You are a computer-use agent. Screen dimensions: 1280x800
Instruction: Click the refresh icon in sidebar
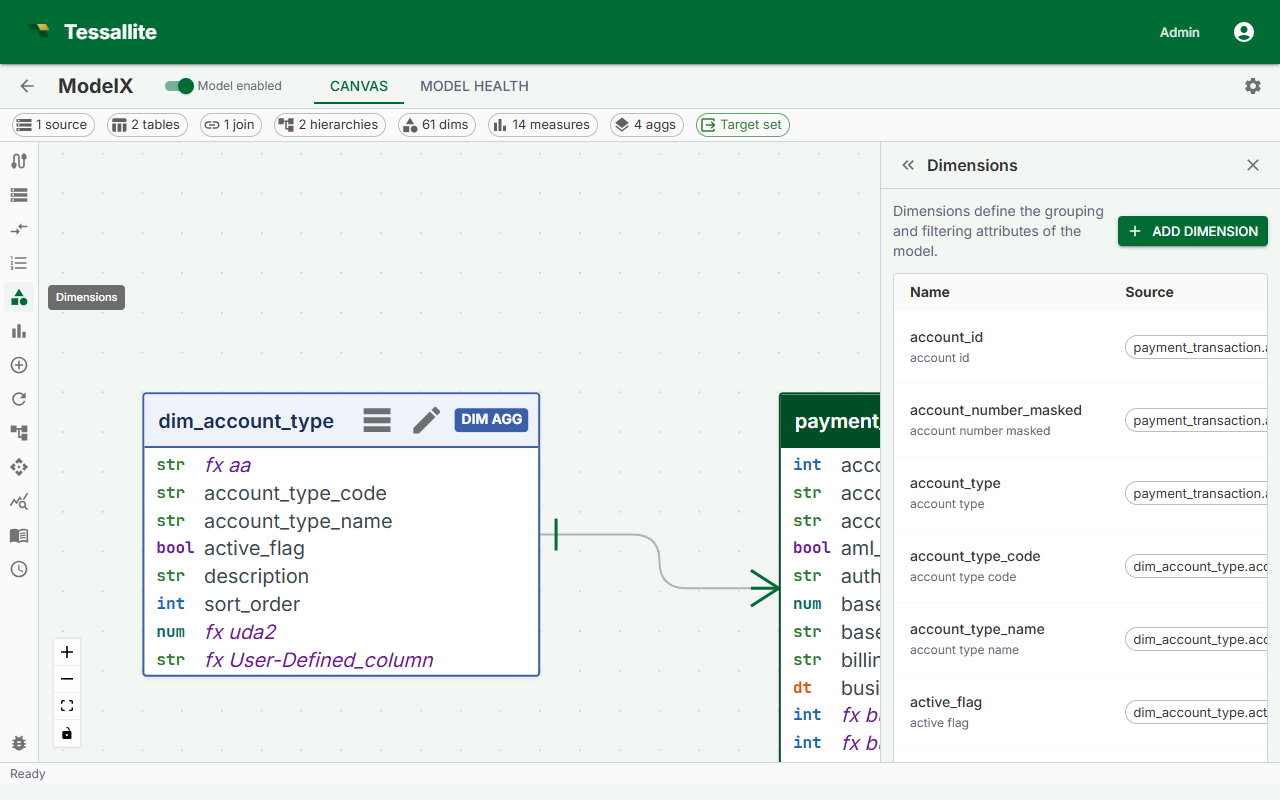[x=19, y=399]
